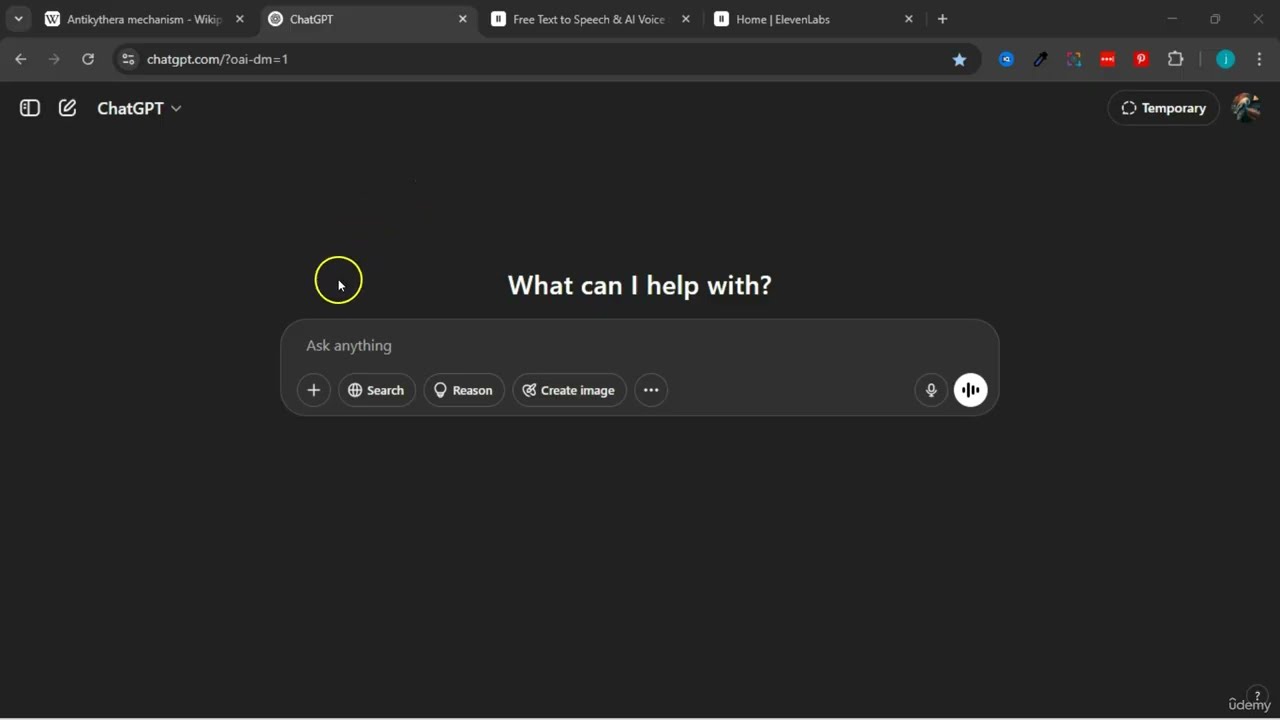Open the more tools ellipsis menu

click(651, 390)
